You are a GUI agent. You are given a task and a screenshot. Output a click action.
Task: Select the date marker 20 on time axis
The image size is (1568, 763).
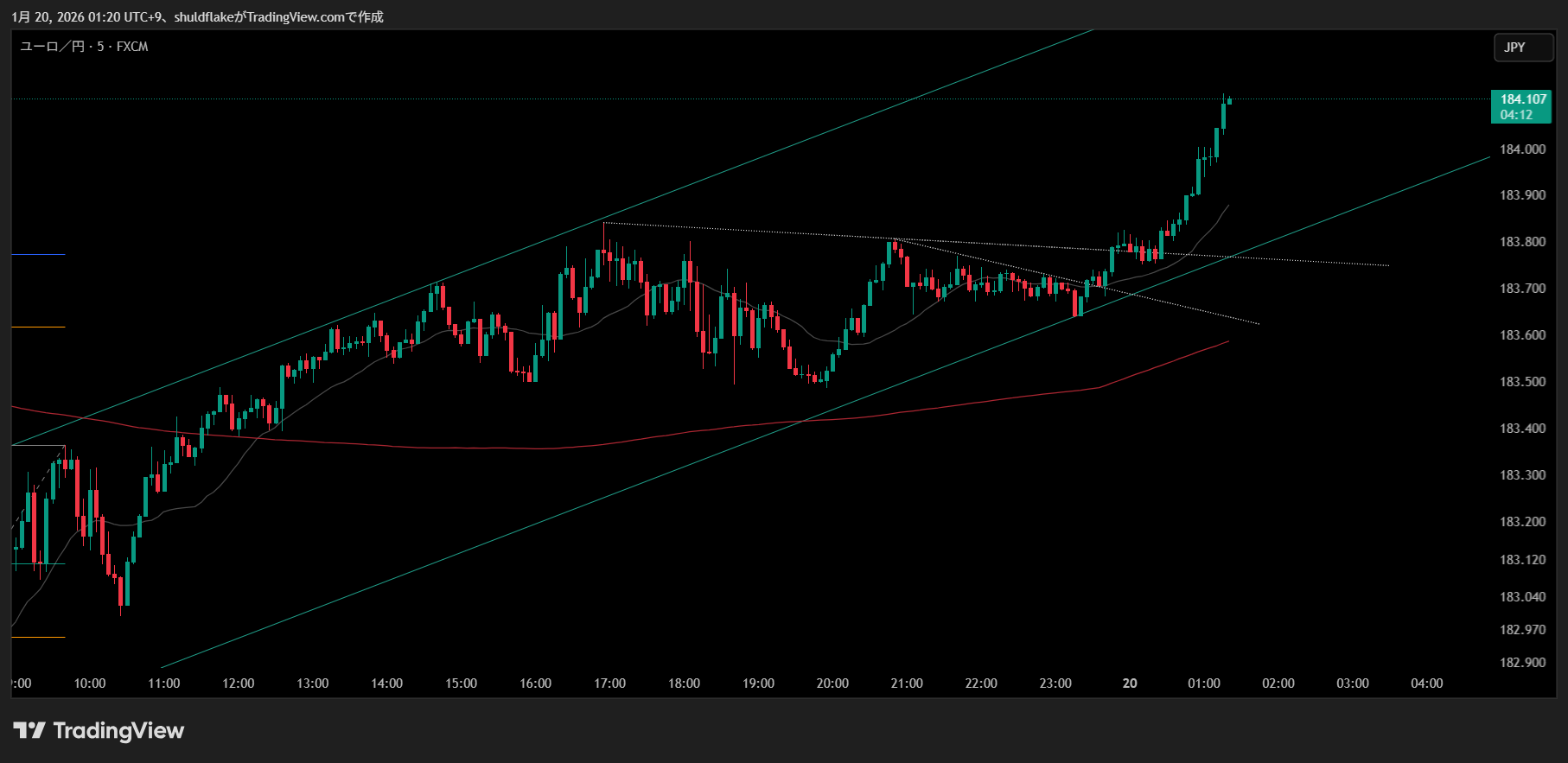1130,684
